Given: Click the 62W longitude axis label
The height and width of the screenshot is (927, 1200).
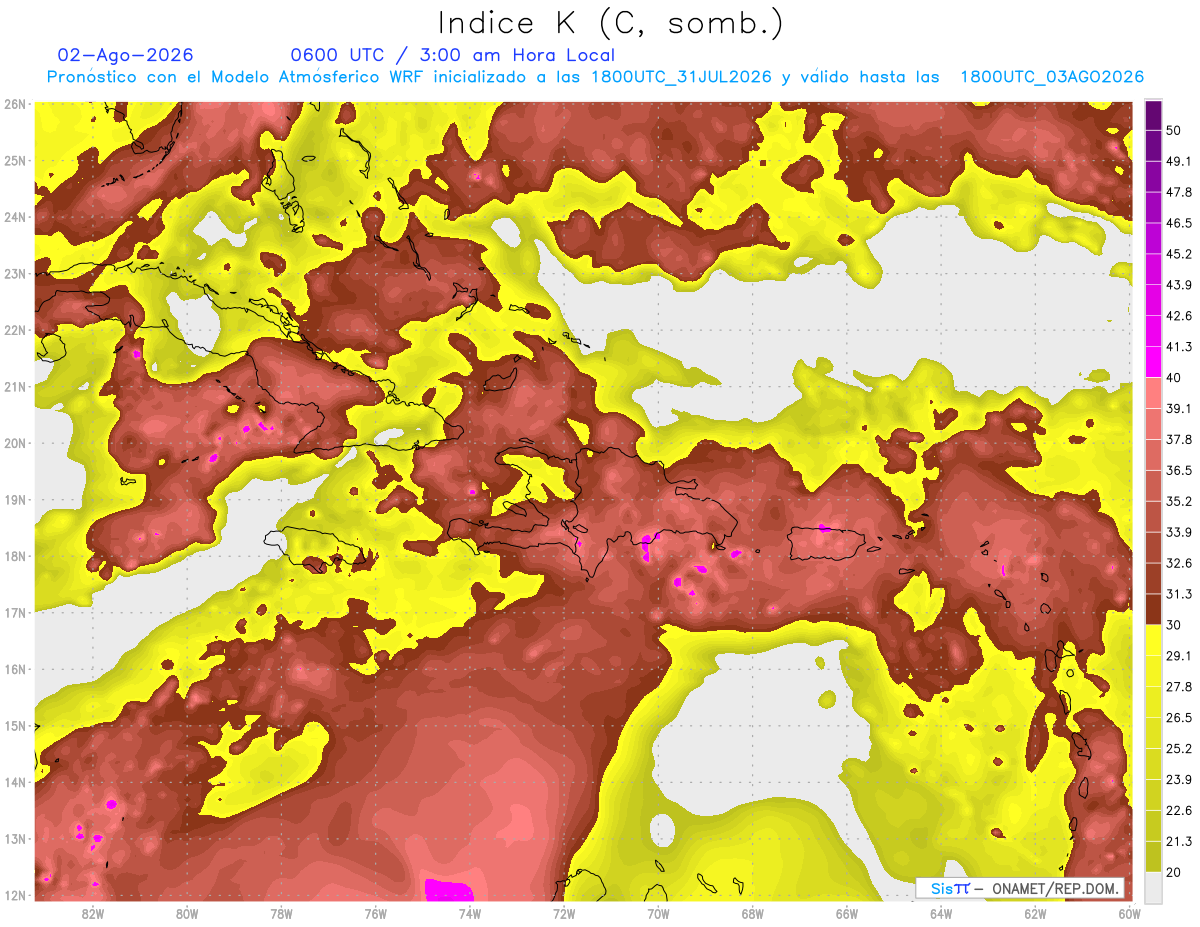Looking at the screenshot, I should 1035,914.
